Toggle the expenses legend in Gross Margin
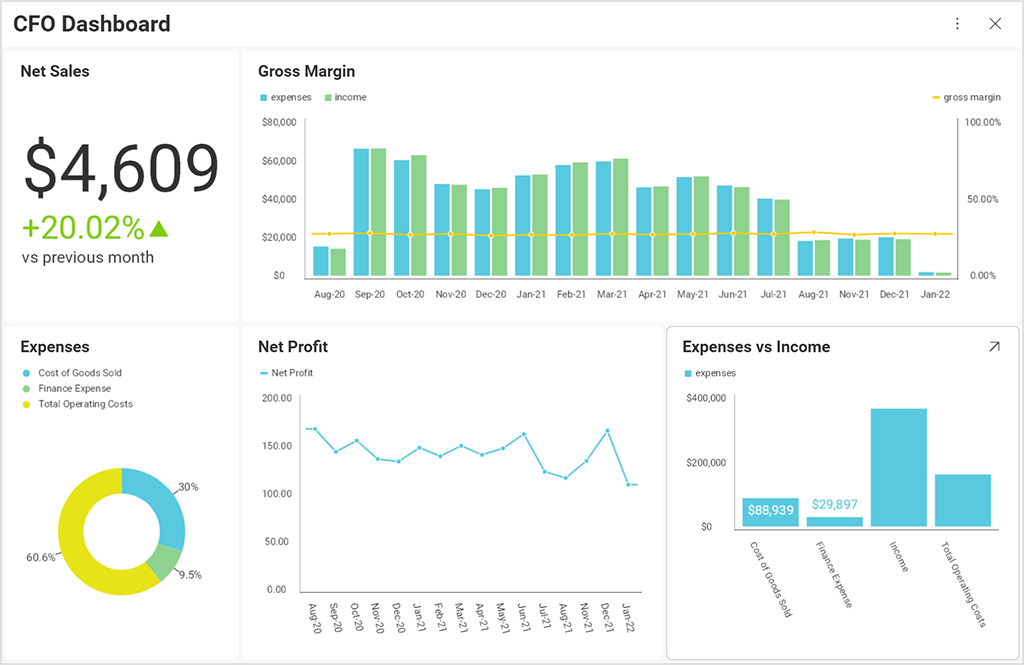The image size is (1024, 665). [286, 98]
